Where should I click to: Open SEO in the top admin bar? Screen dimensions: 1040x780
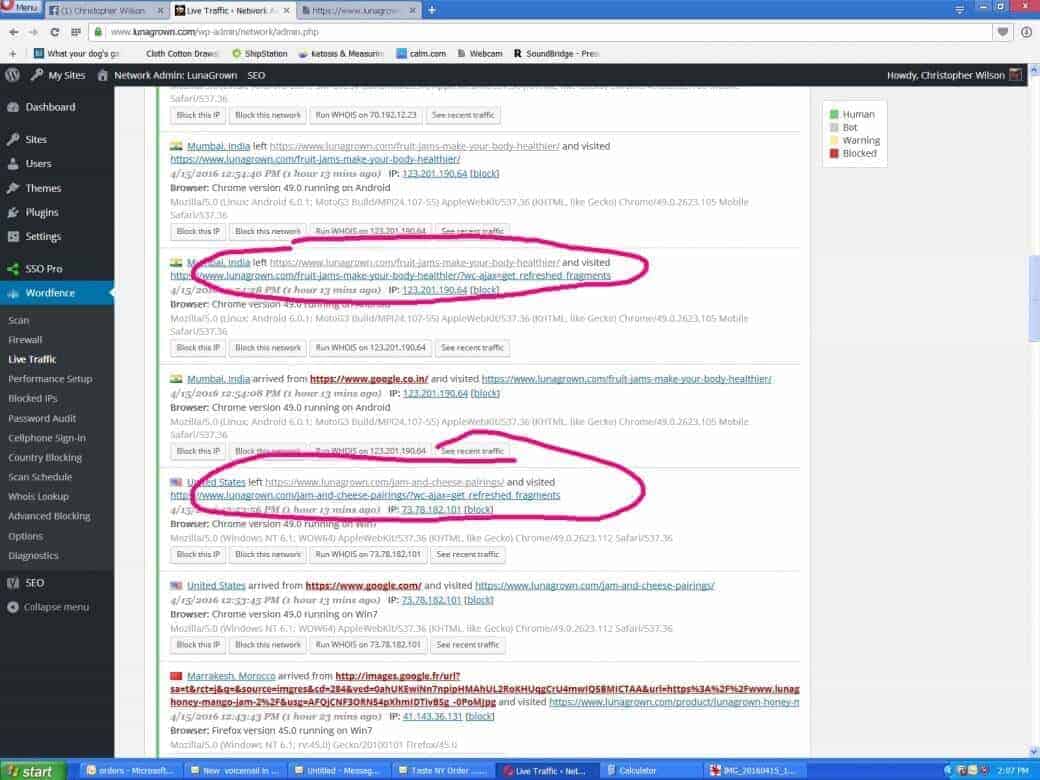pos(256,75)
